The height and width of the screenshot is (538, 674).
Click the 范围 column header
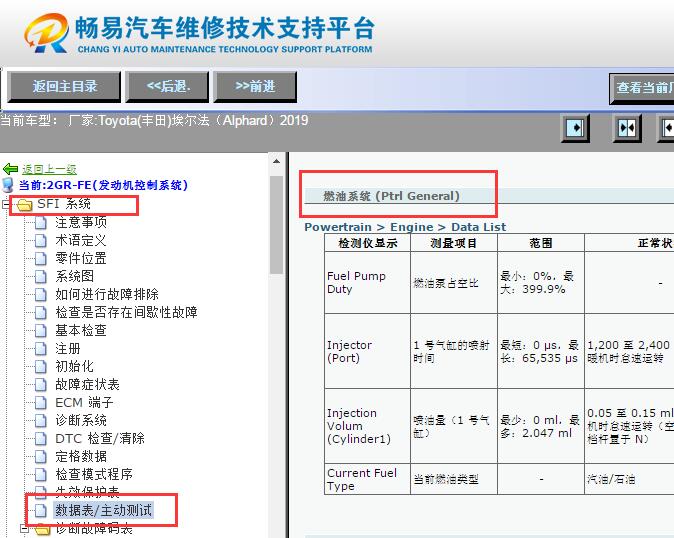click(x=541, y=243)
